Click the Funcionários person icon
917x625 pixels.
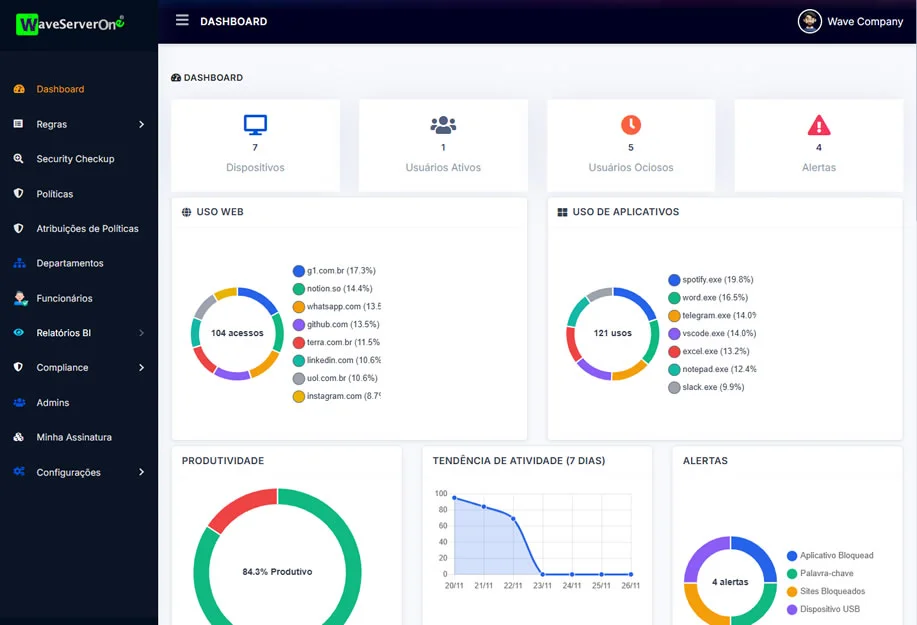[19, 298]
